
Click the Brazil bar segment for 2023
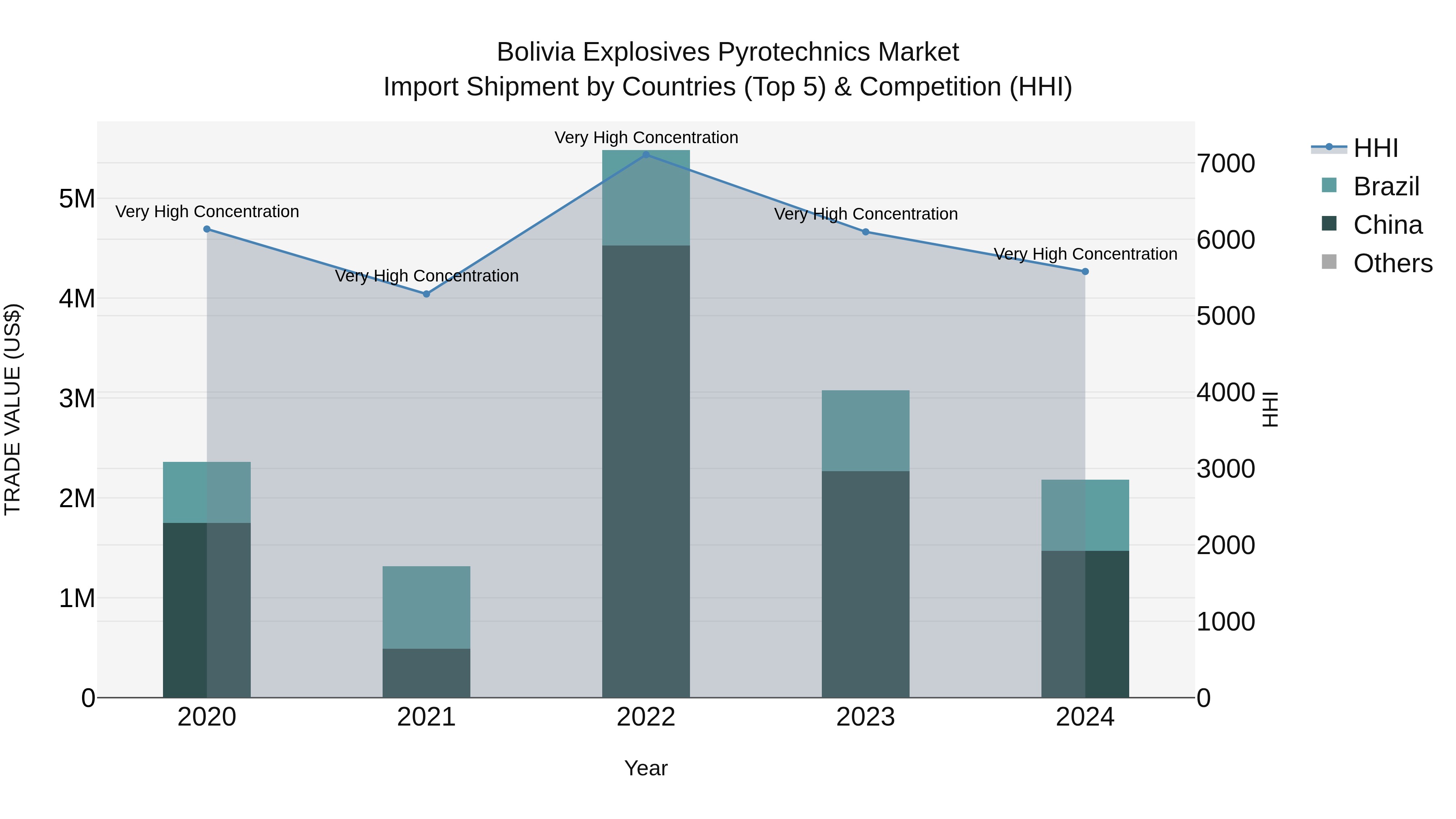[x=866, y=431]
